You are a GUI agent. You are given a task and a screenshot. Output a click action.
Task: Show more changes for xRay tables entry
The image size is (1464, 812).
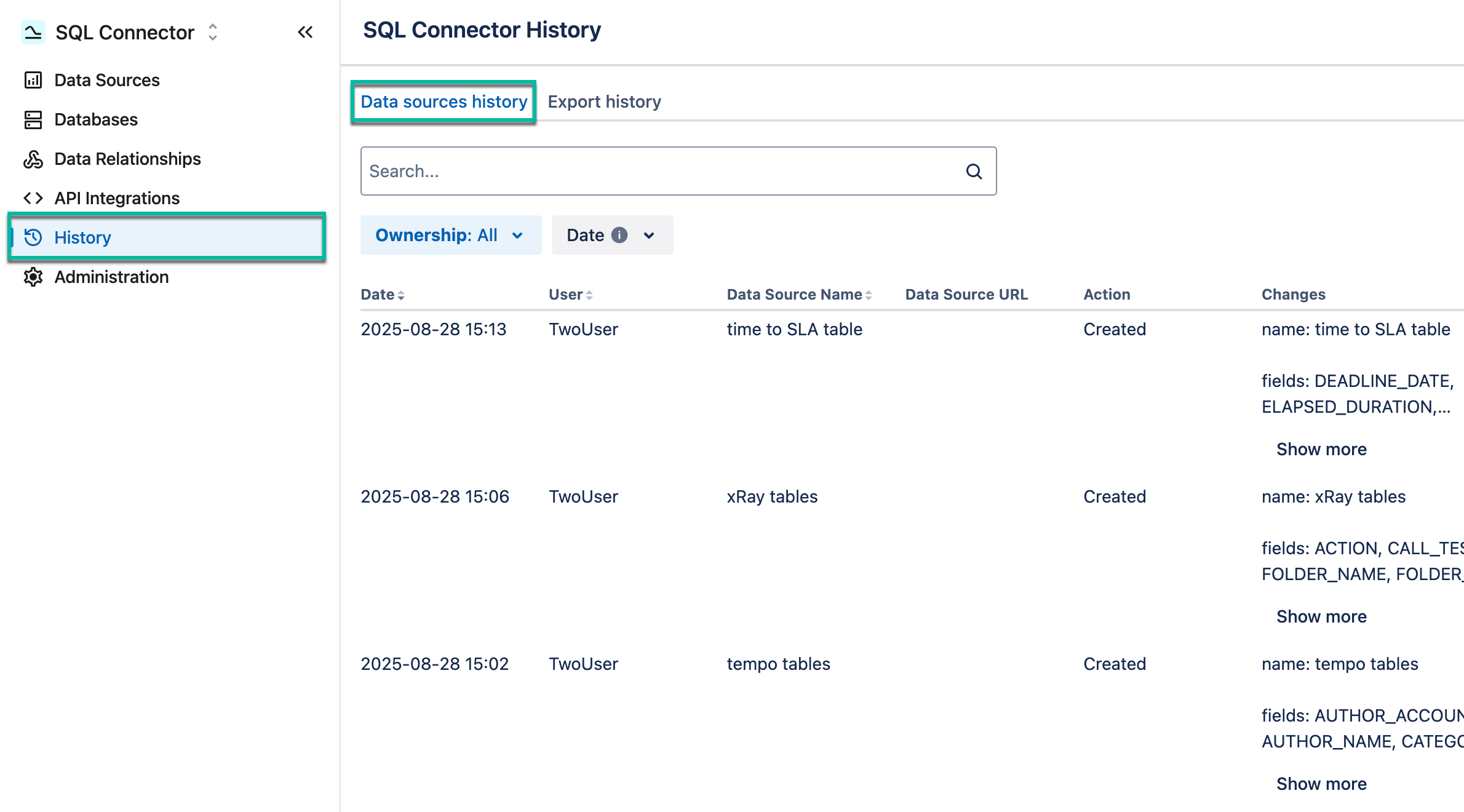1321,616
